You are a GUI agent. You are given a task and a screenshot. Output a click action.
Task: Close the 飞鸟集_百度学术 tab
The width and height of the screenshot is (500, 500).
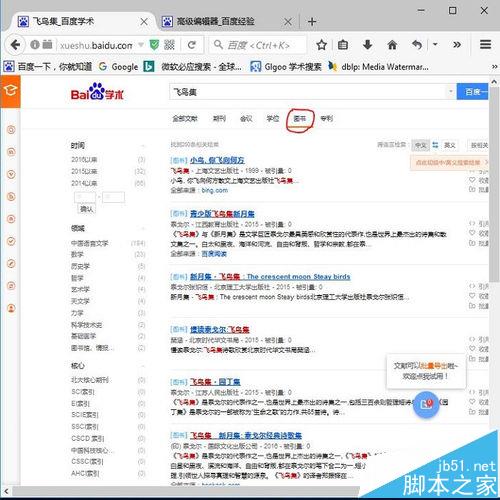(x=144, y=22)
